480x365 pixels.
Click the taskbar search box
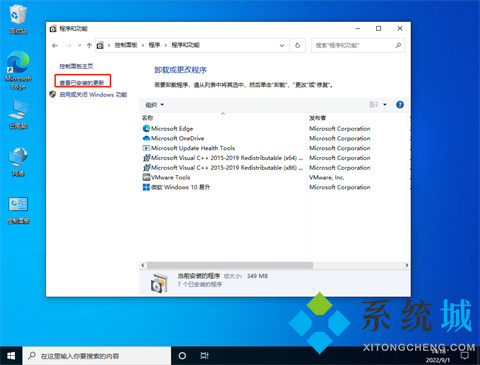[x=97, y=356]
